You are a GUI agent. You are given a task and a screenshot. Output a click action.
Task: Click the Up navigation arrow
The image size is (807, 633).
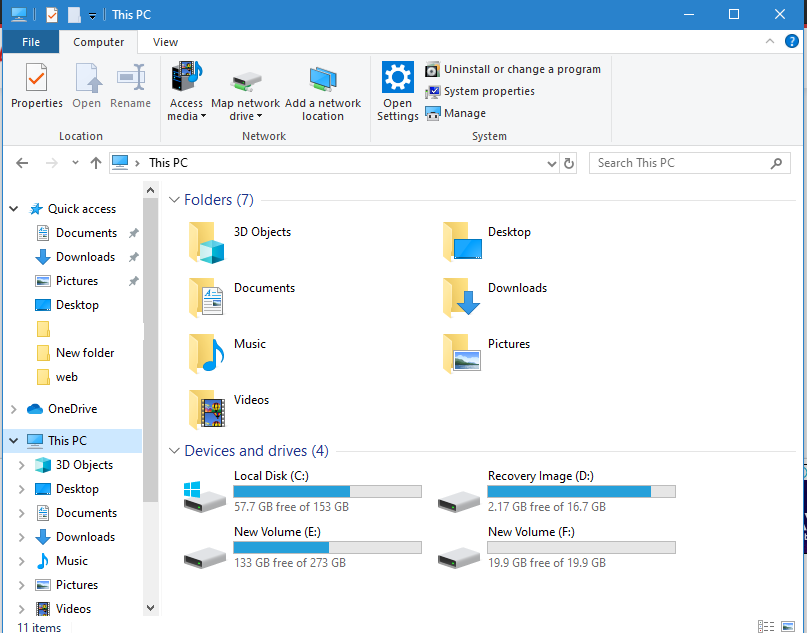96,163
